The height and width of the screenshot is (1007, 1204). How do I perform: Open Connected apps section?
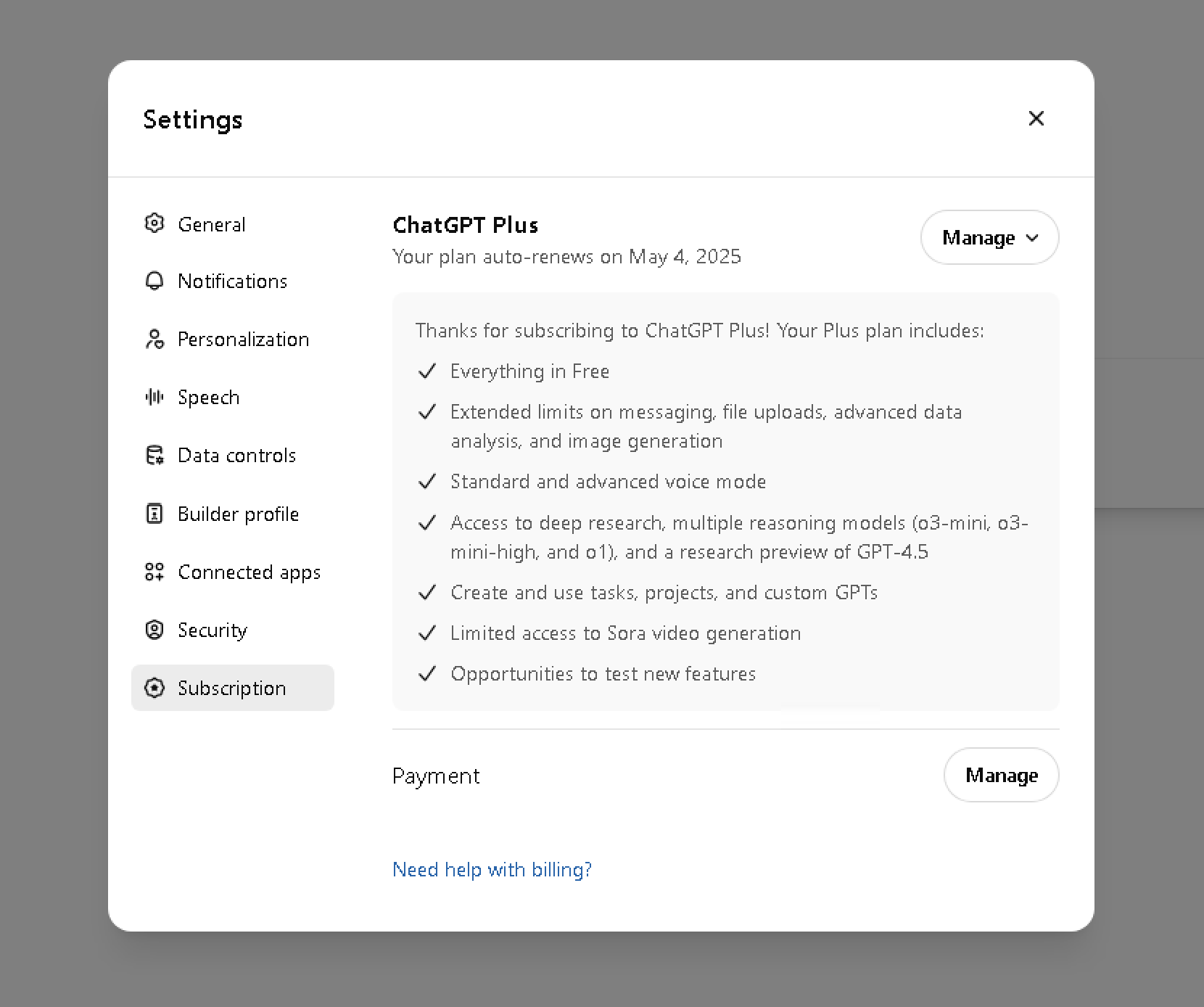coord(233,572)
